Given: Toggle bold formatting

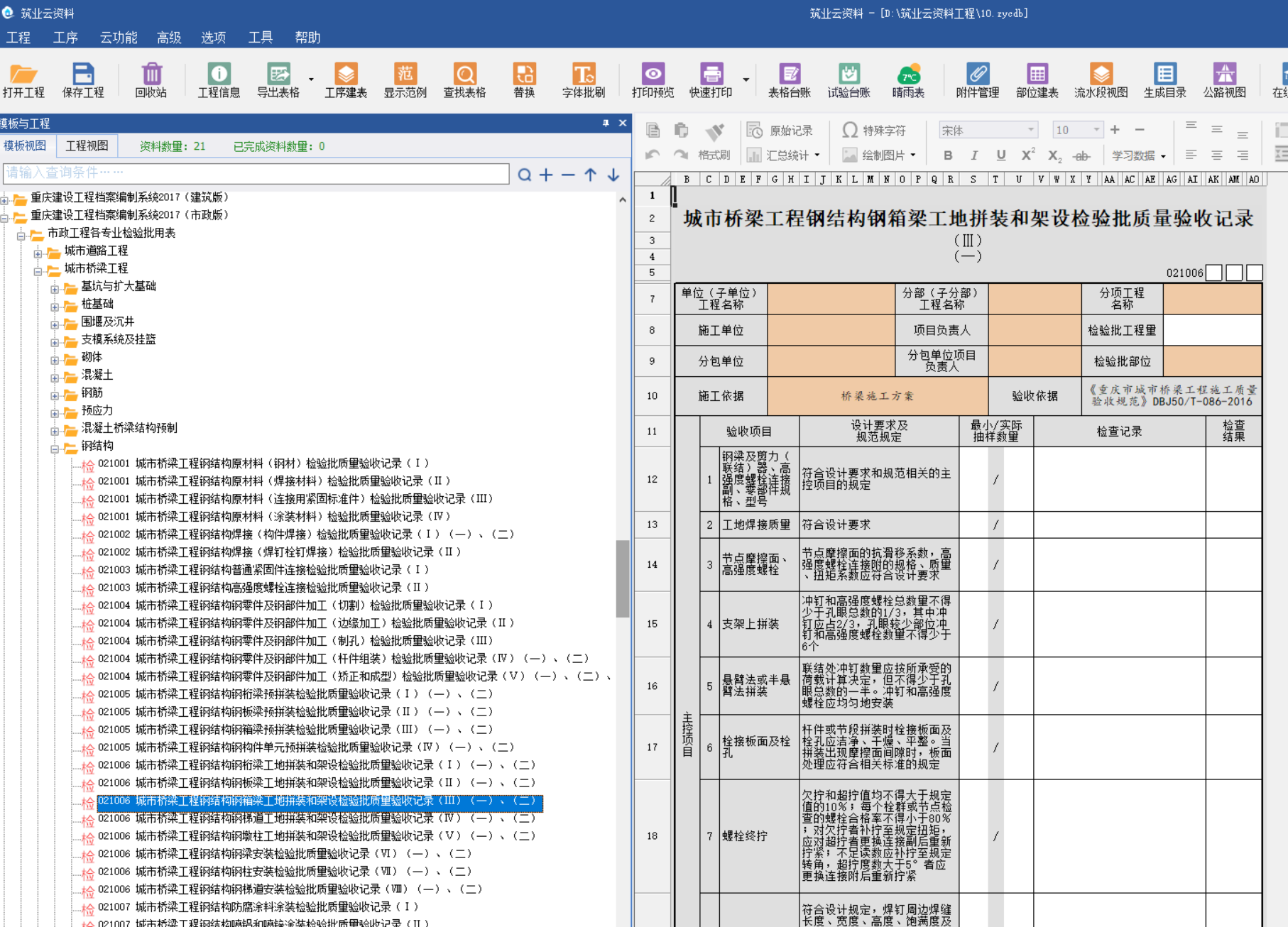Looking at the screenshot, I should coord(948,155).
